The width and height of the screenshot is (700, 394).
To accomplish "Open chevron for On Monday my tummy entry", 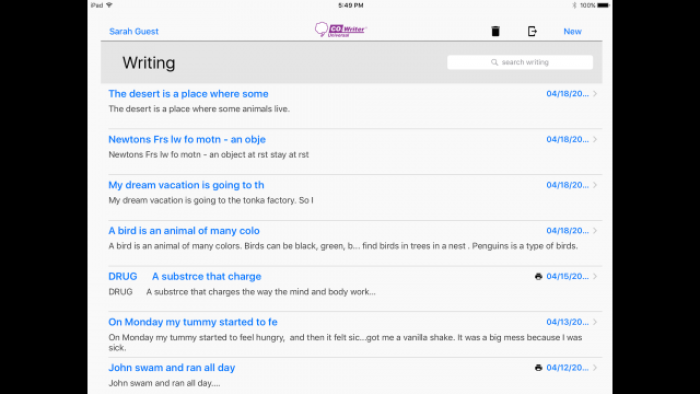I will coord(595,322).
